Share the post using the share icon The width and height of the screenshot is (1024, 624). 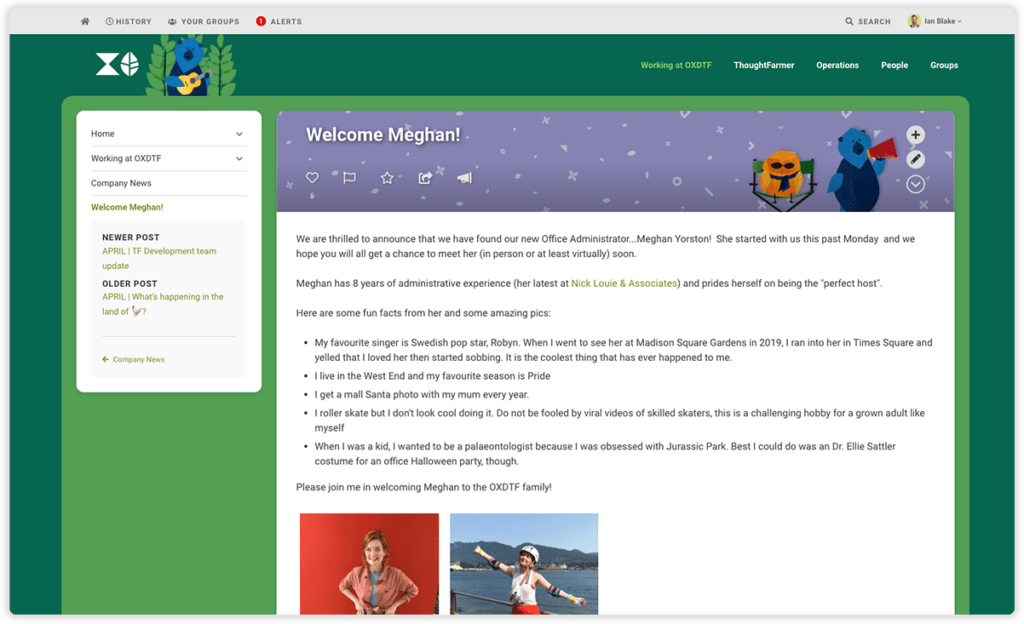(424, 177)
